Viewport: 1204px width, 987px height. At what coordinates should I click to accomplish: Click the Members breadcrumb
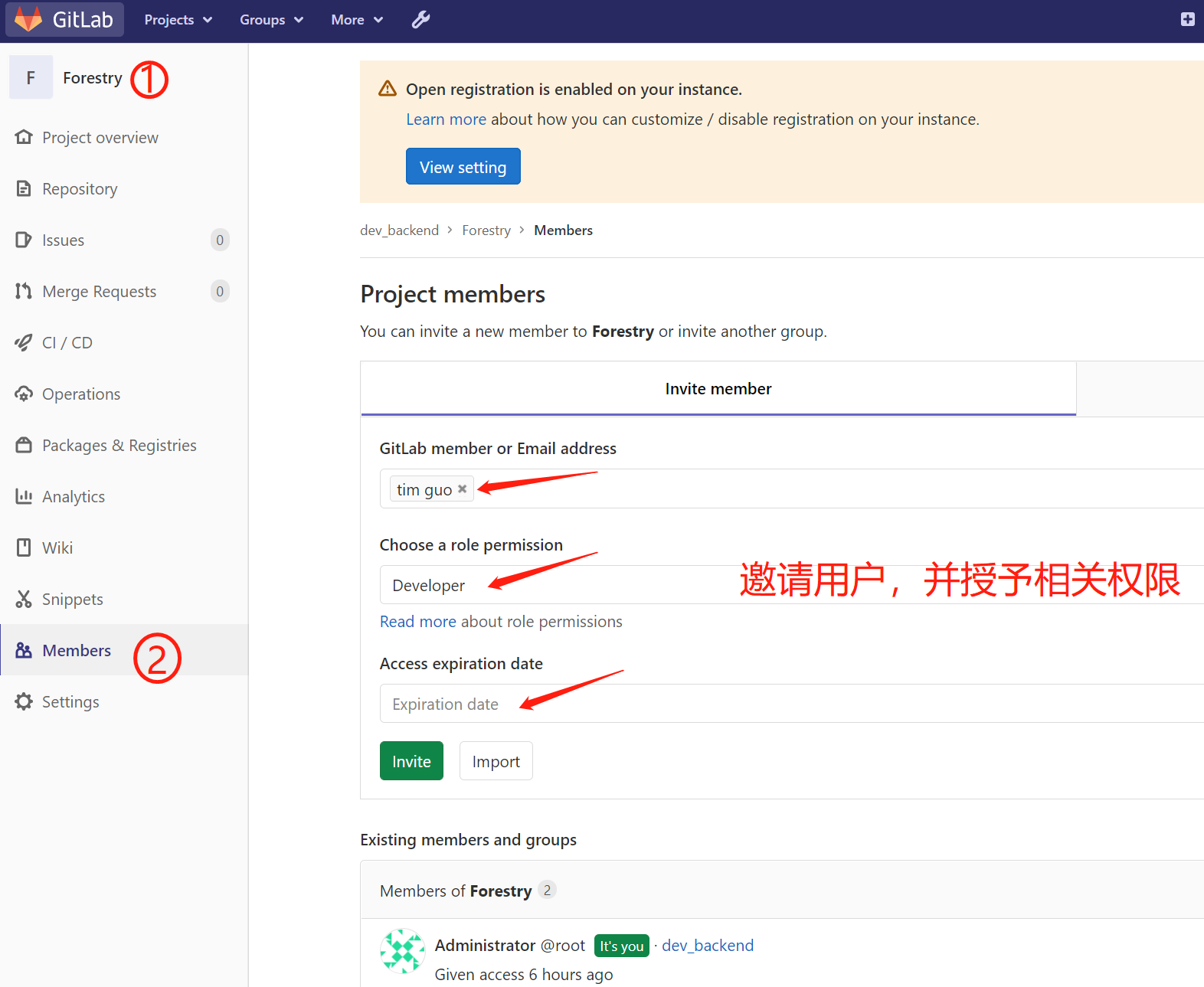click(564, 230)
